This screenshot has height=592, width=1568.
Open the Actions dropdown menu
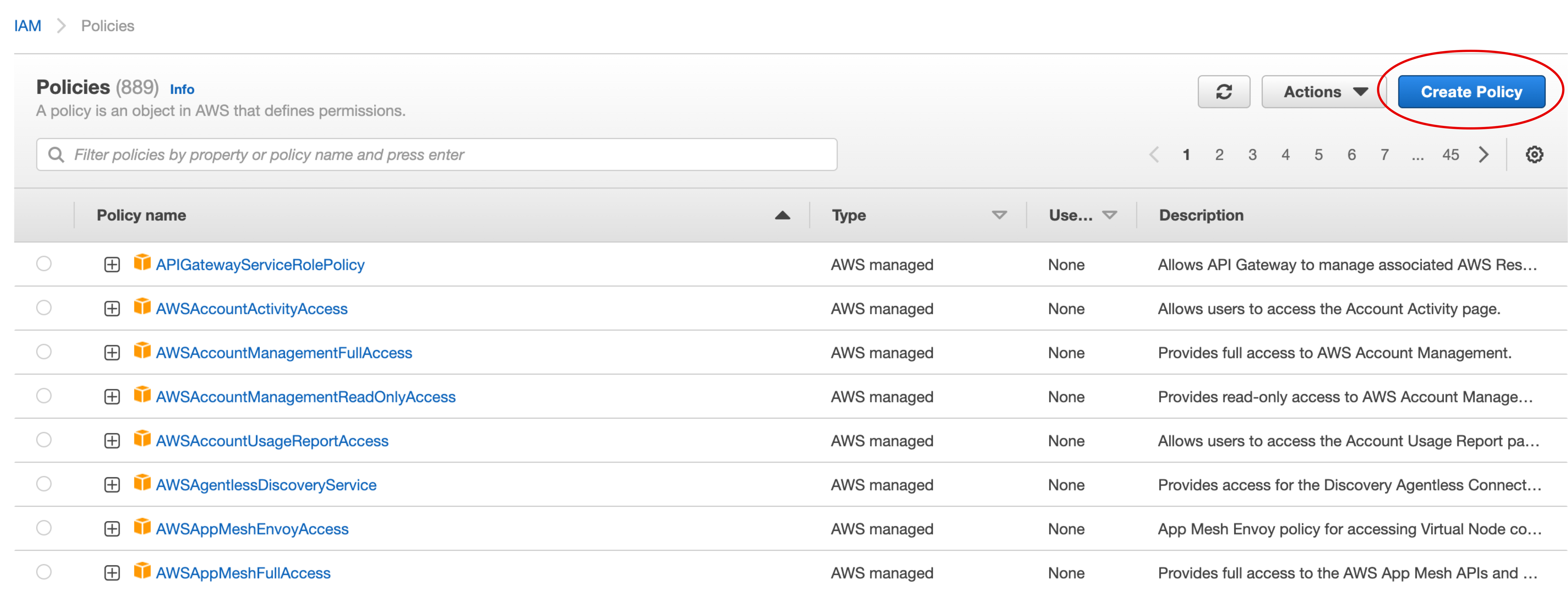[x=1325, y=92]
